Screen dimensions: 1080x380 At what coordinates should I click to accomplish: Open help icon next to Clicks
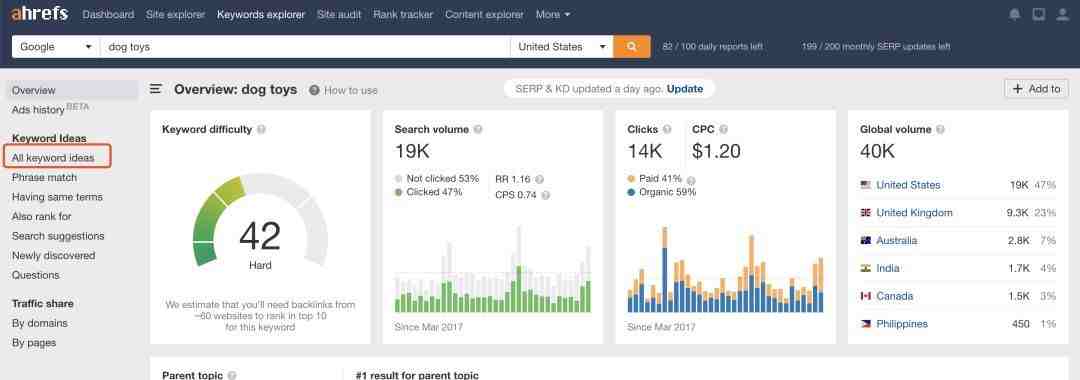coord(667,129)
